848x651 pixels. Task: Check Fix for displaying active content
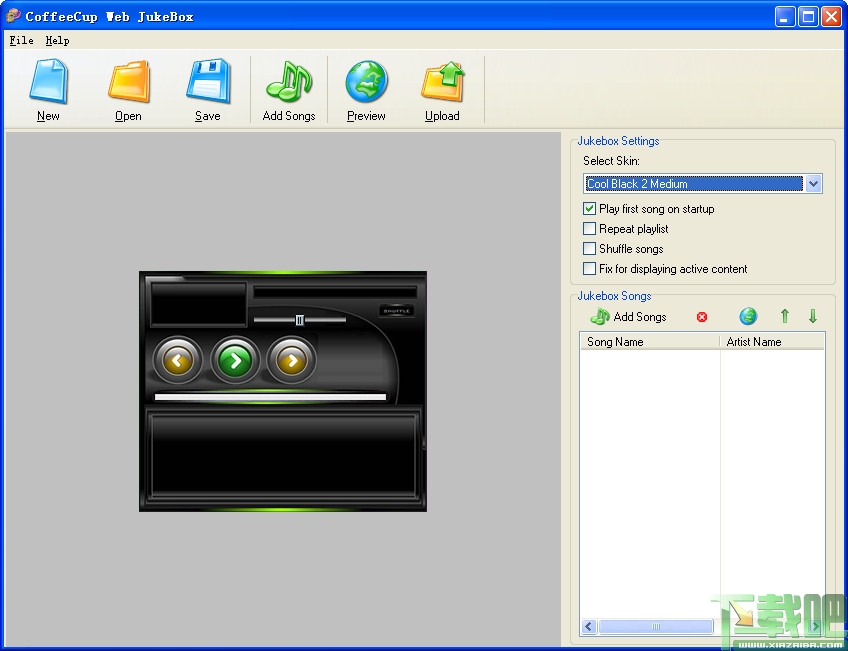589,269
